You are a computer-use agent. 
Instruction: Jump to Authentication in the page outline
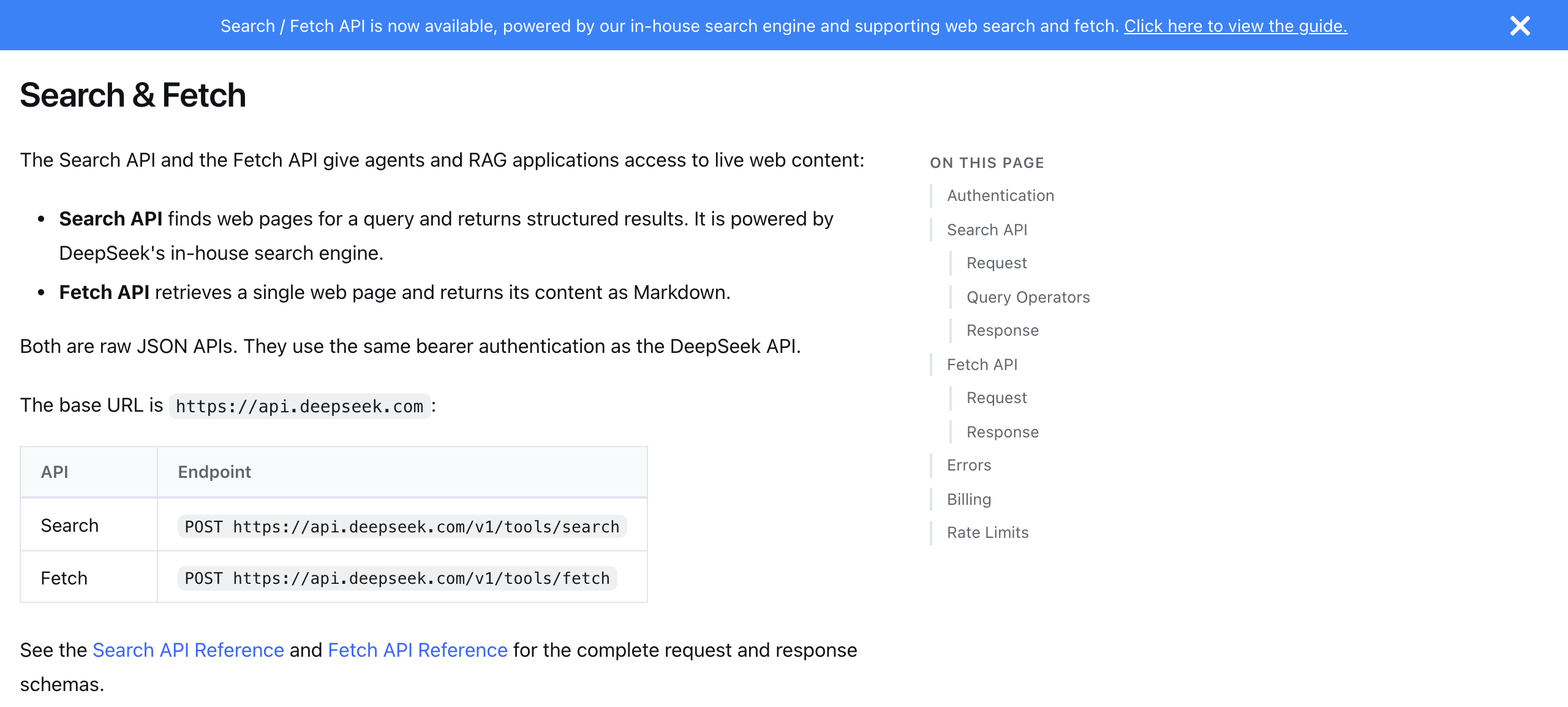[x=1001, y=195]
